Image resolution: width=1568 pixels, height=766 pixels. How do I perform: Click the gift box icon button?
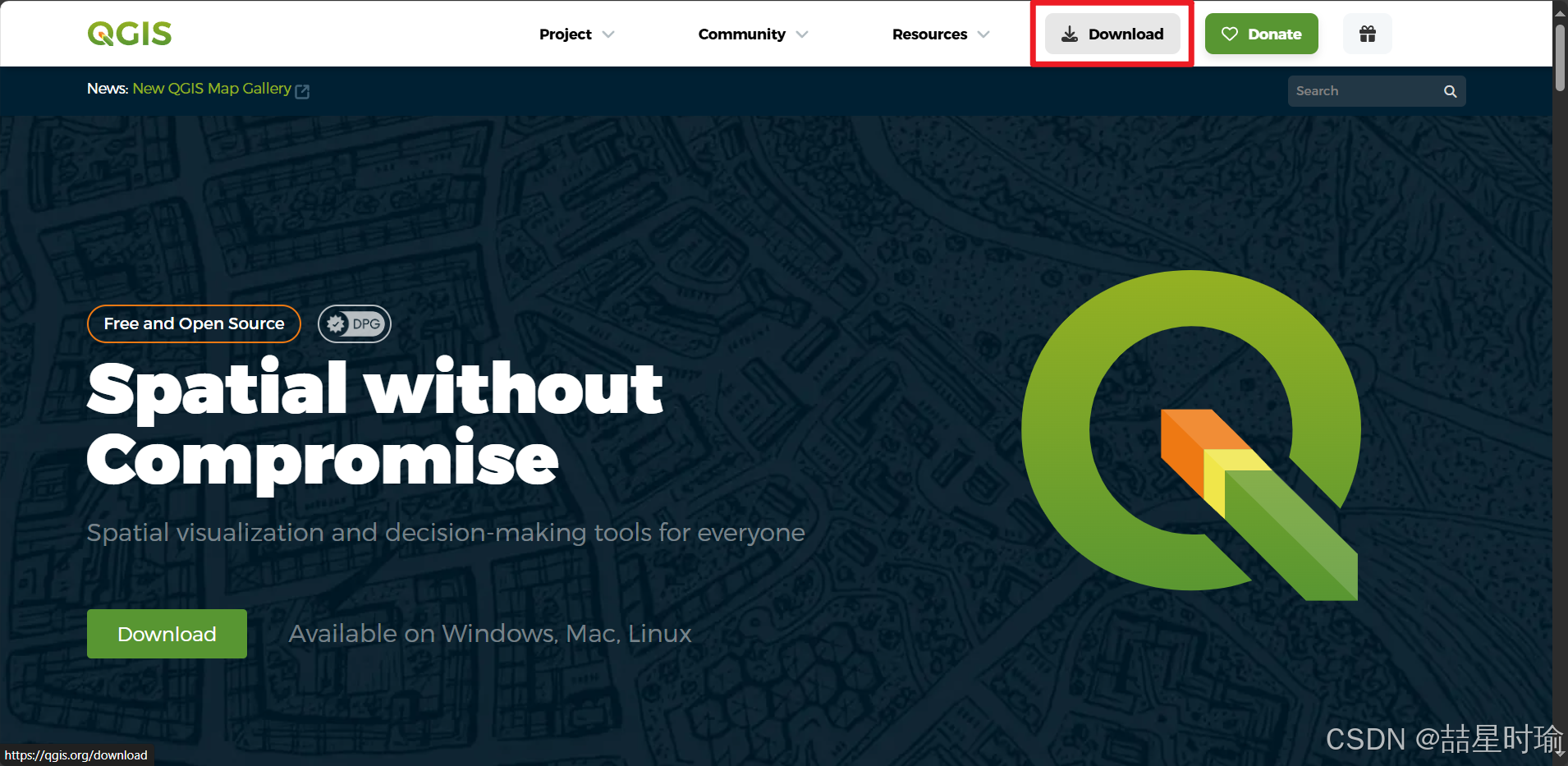click(1367, 34)
